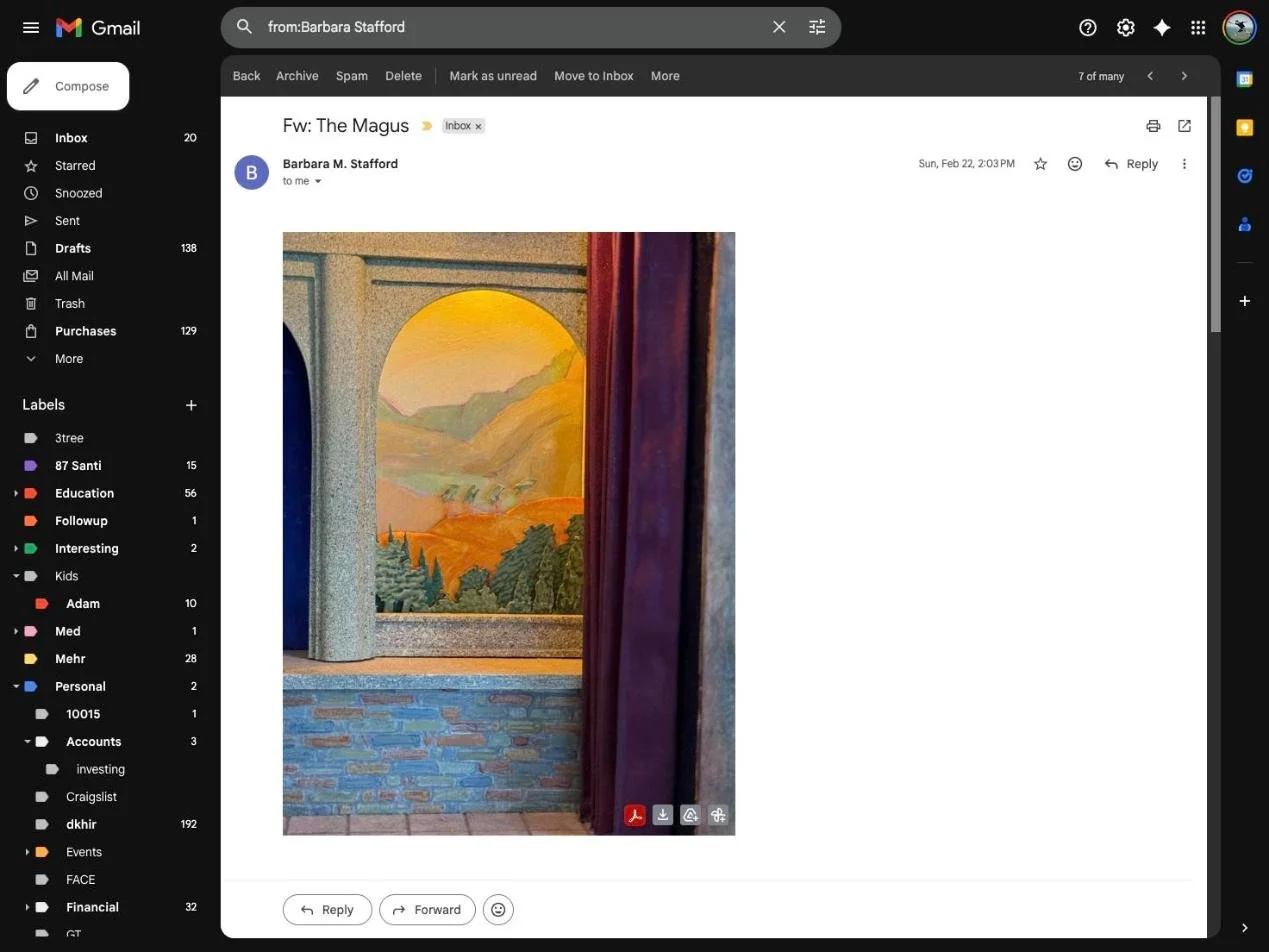1269x952 pixels.
Task: Open the account profile avatar
Action: click(x=1239, y=28)
